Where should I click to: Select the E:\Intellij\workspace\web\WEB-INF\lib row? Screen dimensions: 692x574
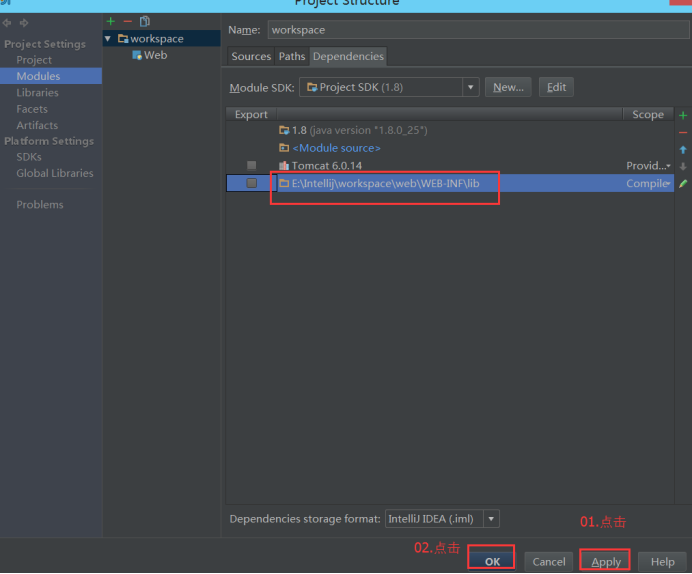[450, 183]
